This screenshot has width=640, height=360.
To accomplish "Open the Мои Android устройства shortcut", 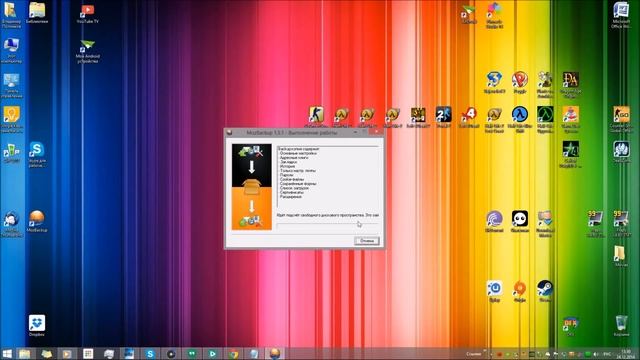I will (87, 51).
